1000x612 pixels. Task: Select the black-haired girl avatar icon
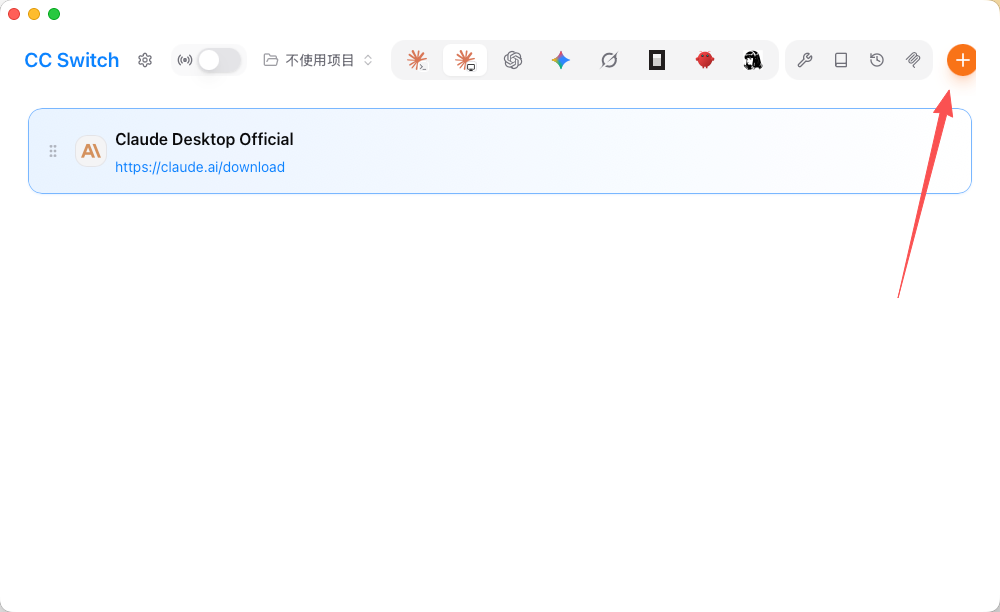click(x=753, y=60)
